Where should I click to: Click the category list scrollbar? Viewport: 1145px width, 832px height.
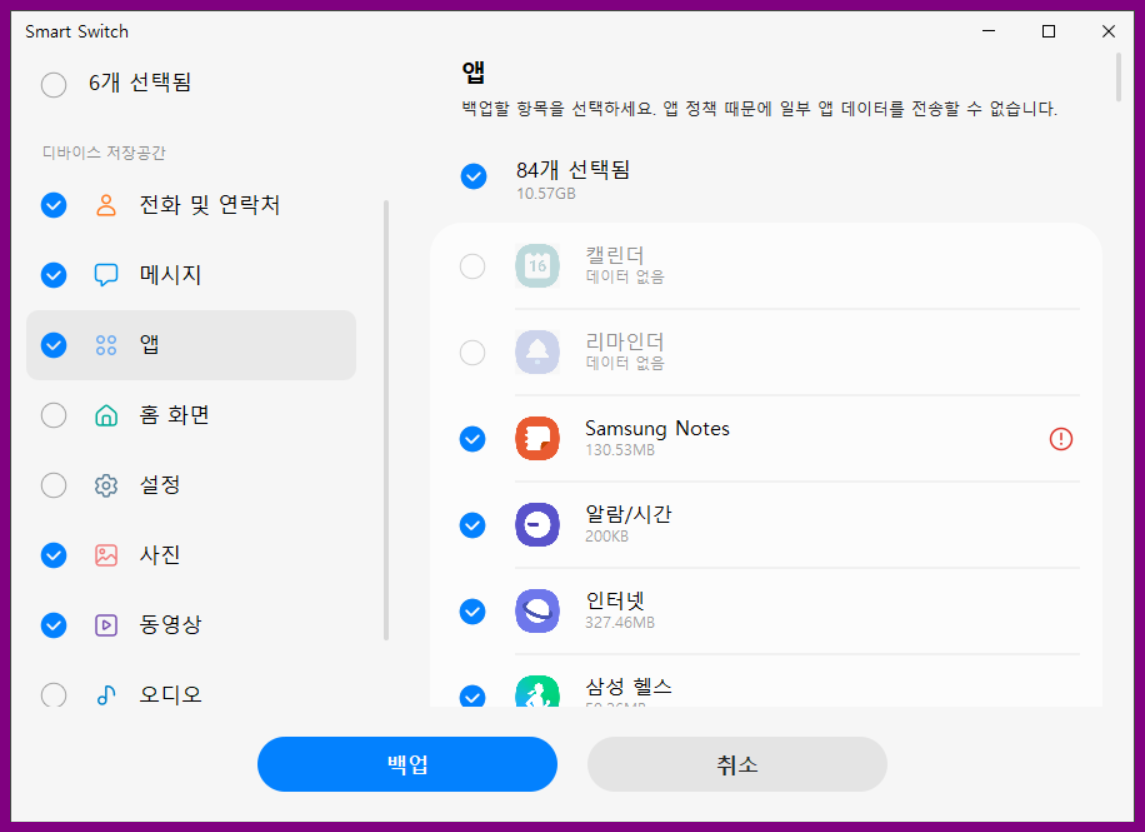point(386,420)
